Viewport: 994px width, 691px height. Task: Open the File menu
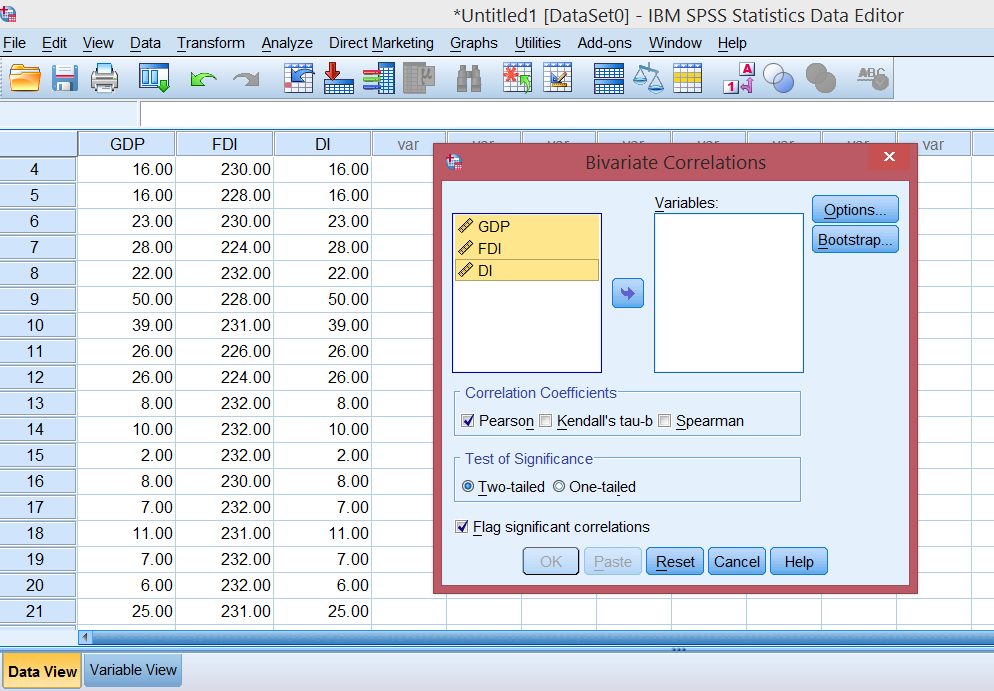click(x=15, y=43)
